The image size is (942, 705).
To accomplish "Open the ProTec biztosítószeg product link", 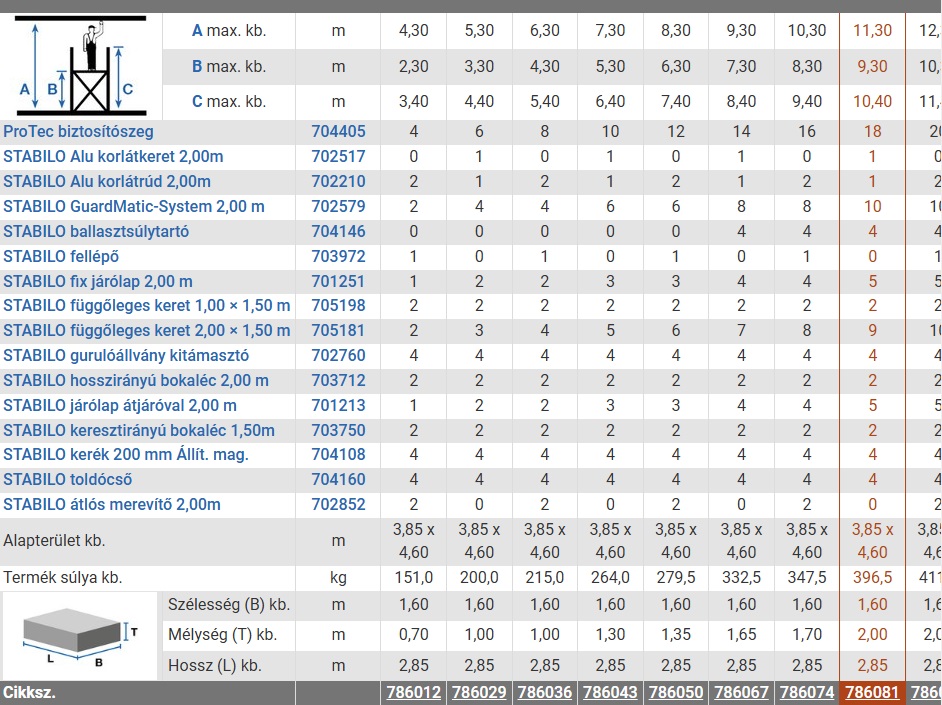I will coord(78,132).
